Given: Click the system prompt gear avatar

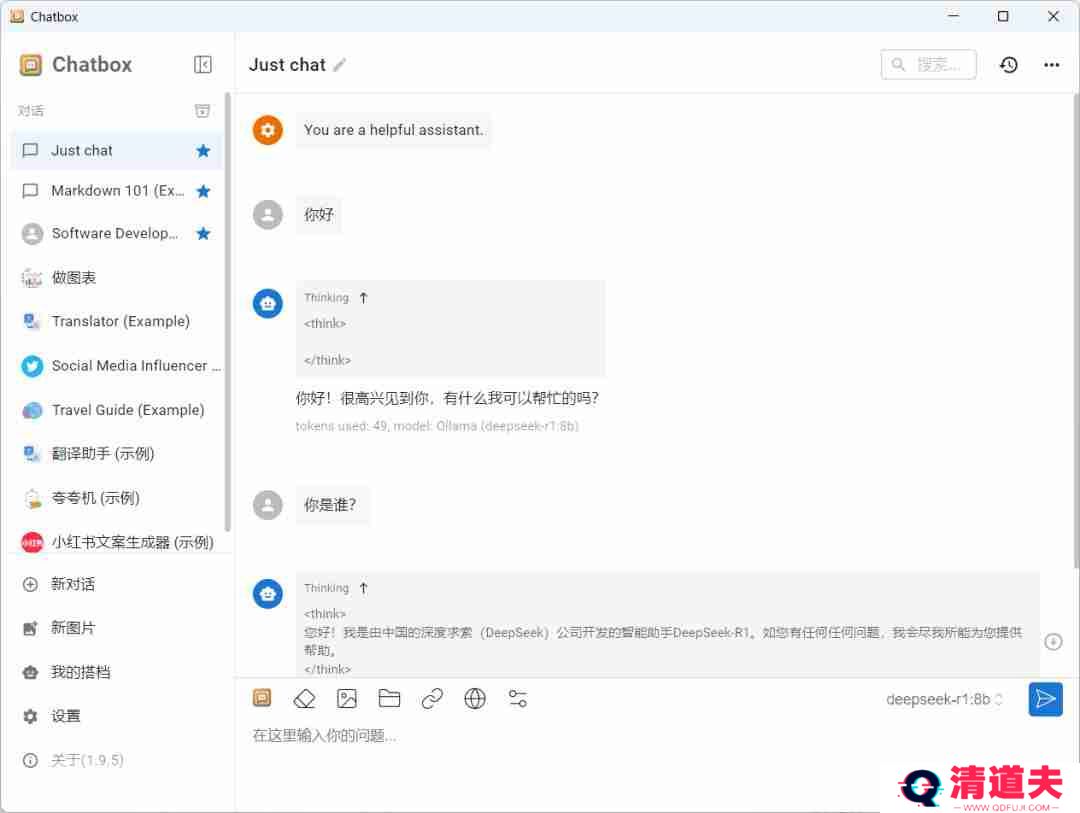Looking at the screenshot, I should tap(268, 130).
